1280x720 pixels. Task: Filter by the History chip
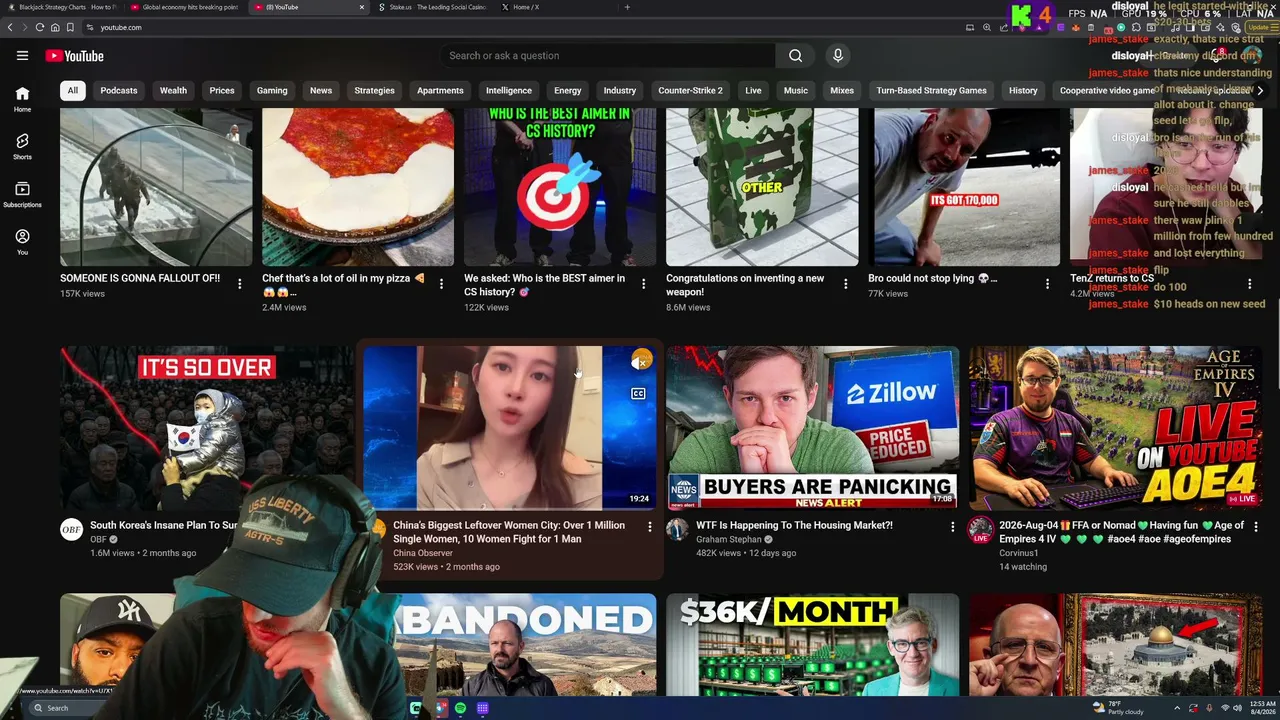[1023, 91]
